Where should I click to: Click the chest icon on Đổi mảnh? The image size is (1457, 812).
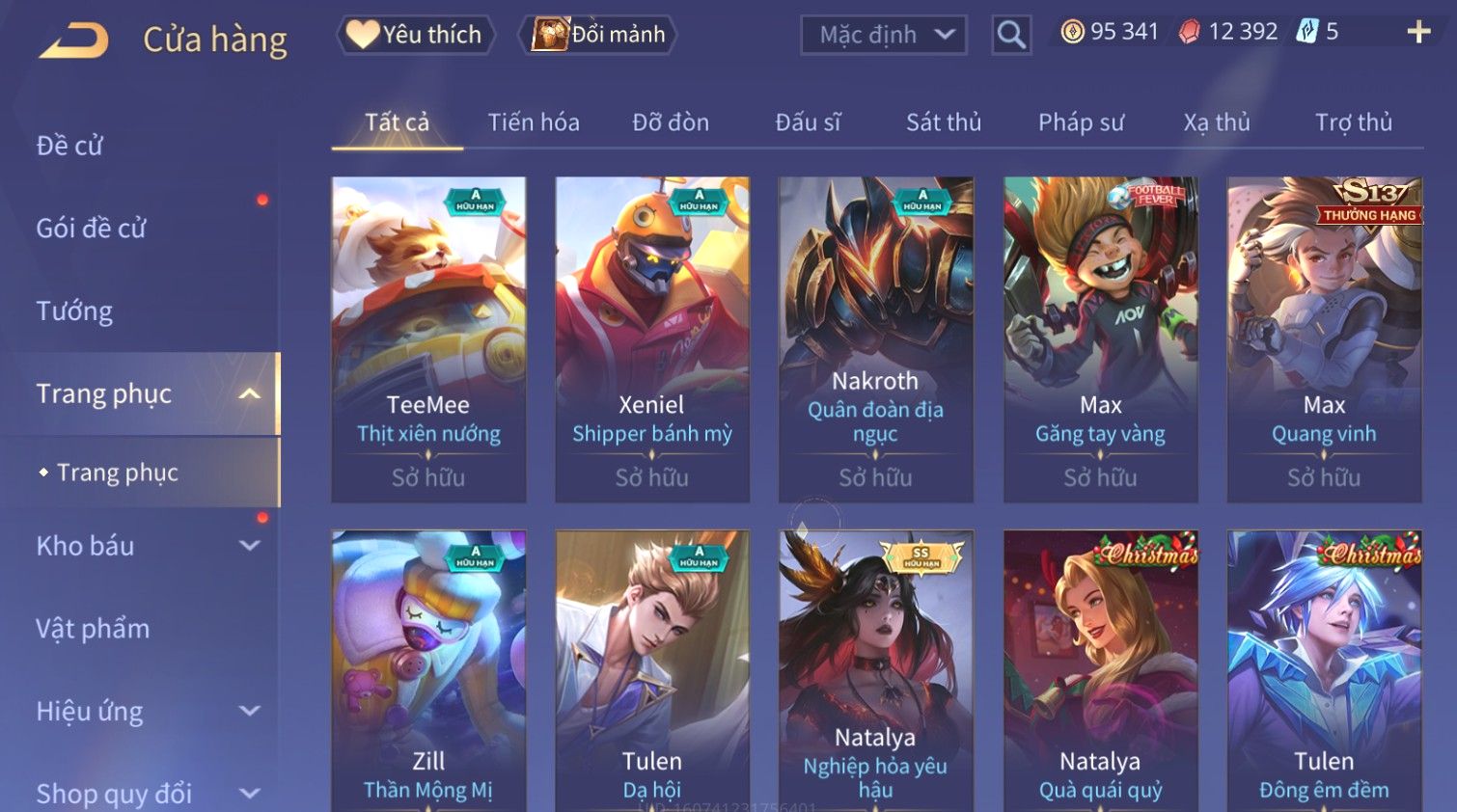tap(550, 35)
